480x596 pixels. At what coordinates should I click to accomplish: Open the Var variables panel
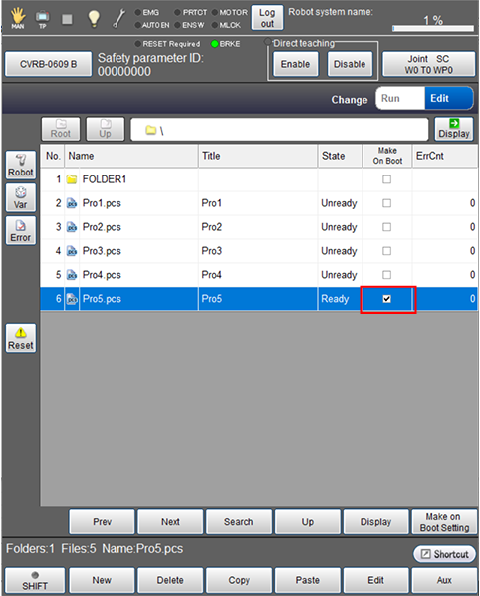click(x=21, y=198)
